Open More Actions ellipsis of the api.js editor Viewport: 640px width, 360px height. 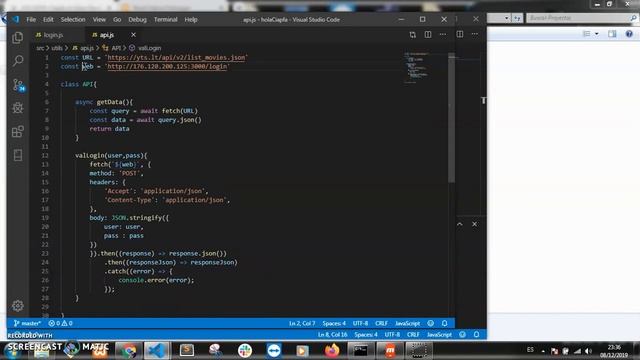(443, 35)
